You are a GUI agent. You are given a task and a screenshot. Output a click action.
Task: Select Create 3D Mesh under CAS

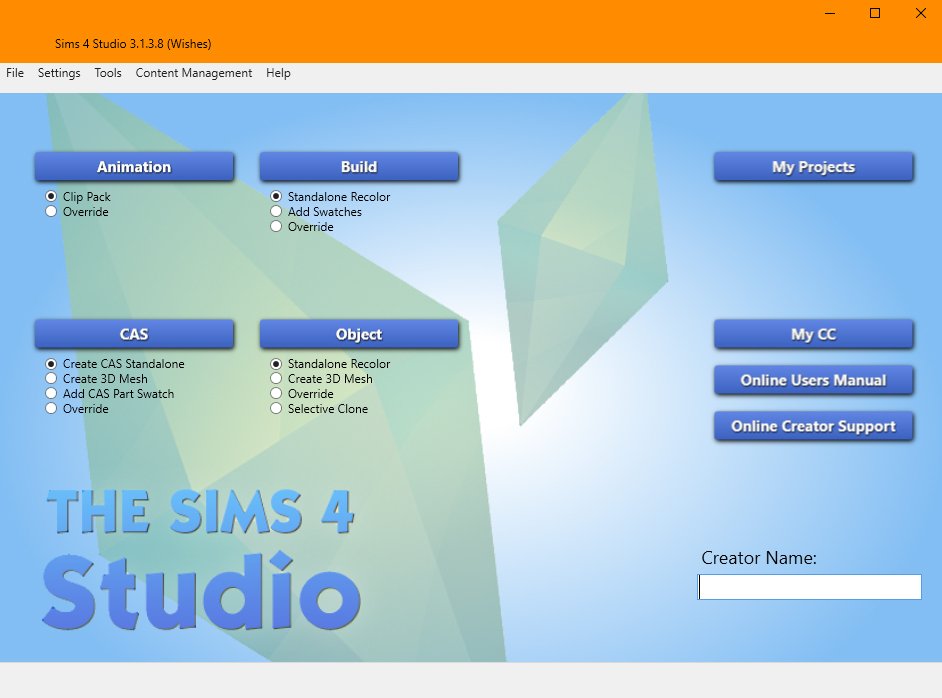[x=52, y=379]
